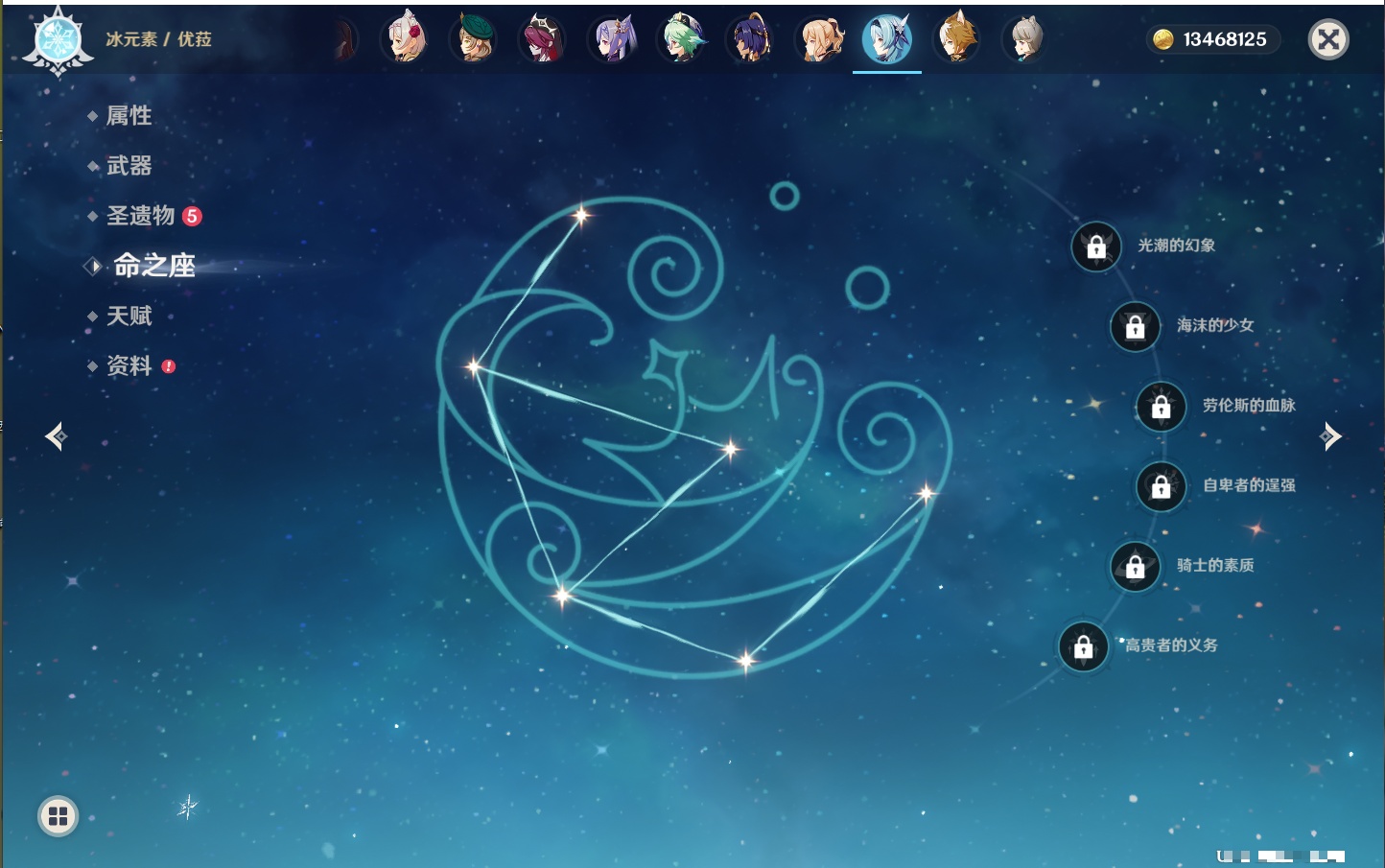The image size is (1385, 868).
Task: Click the lock icon for 自卑者的逞强
Action: (x=1161, y=486)
